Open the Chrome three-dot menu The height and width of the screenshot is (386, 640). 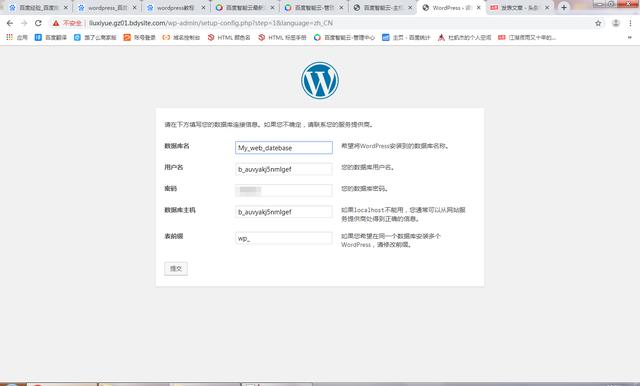pos(630,23)
